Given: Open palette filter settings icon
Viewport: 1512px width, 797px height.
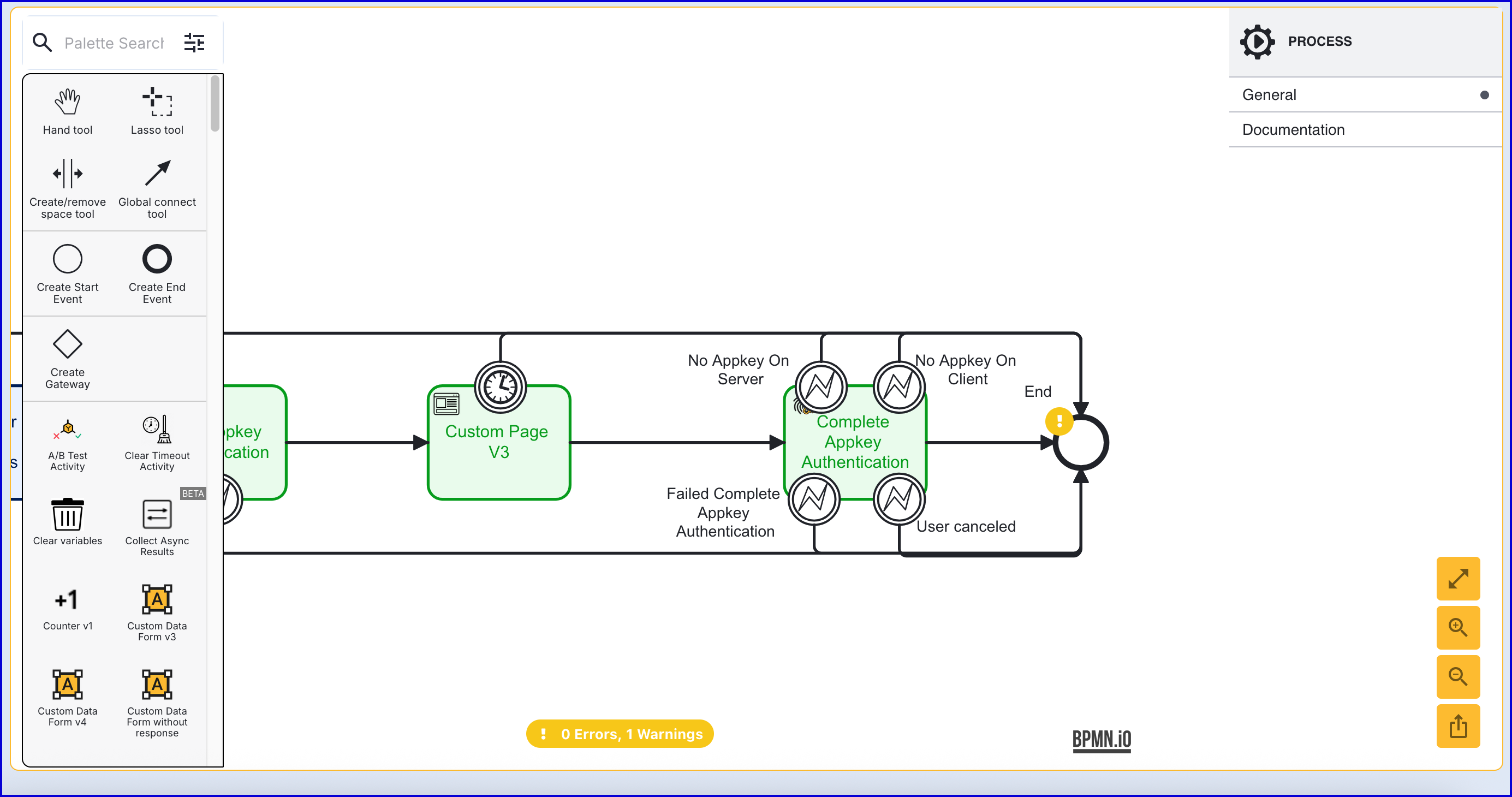Looking at the screenshot, I should coord(194,43).
